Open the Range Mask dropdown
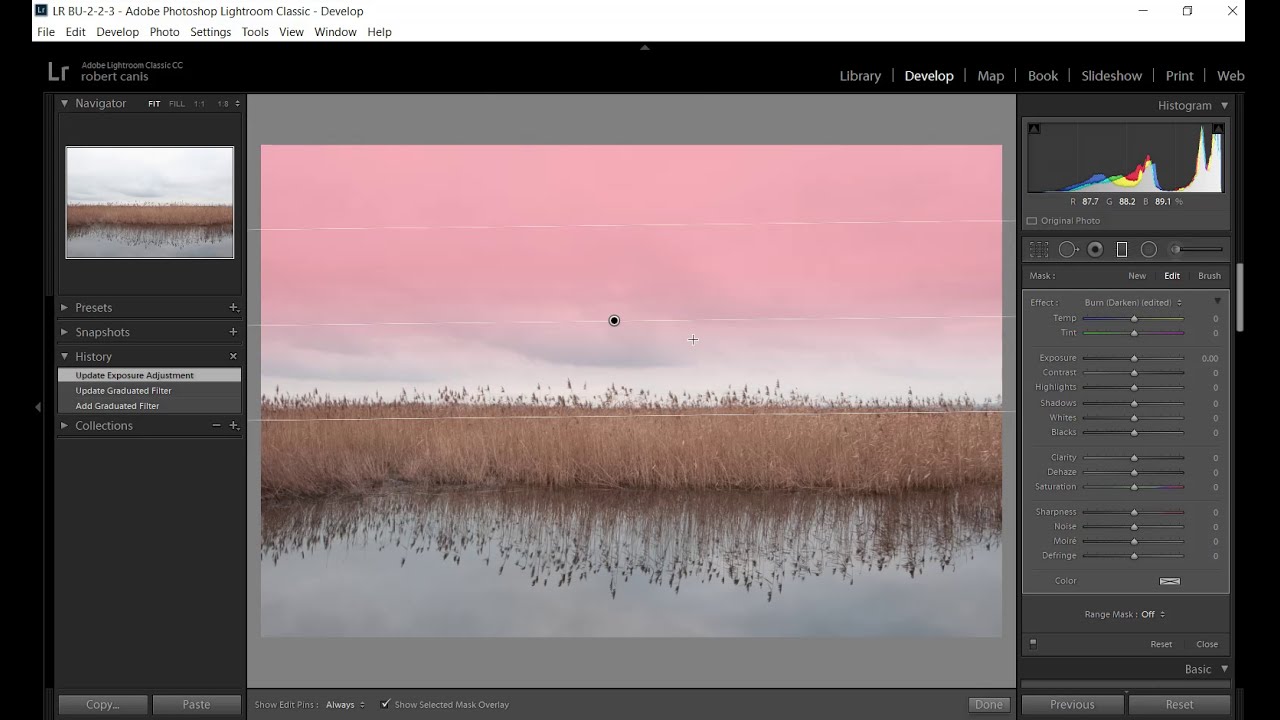 (1153, 615)
